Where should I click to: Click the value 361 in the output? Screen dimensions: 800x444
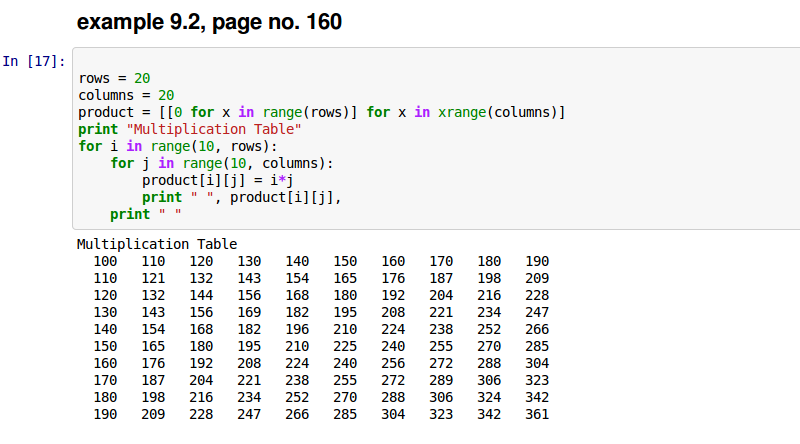click(x=537, y=414)
